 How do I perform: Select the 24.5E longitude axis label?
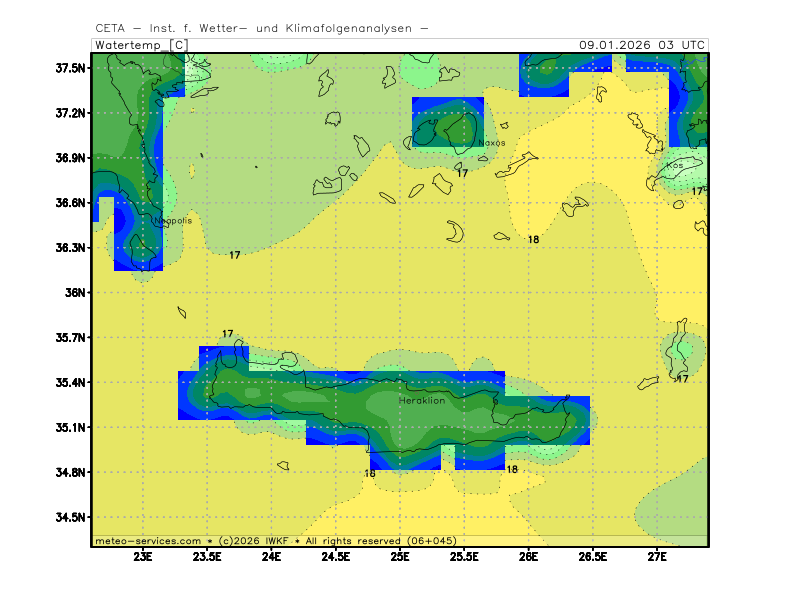336,556
